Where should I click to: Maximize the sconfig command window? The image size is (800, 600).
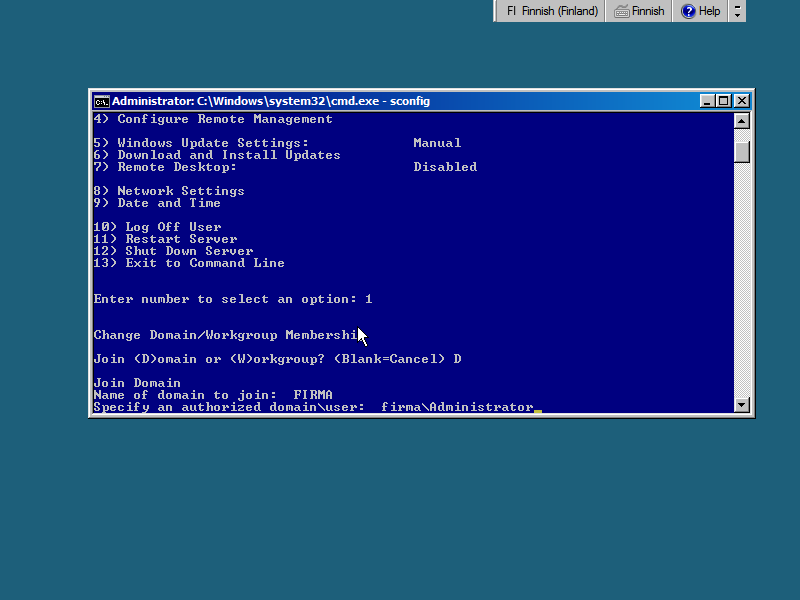pyautogui.click(x=724, y=101)
